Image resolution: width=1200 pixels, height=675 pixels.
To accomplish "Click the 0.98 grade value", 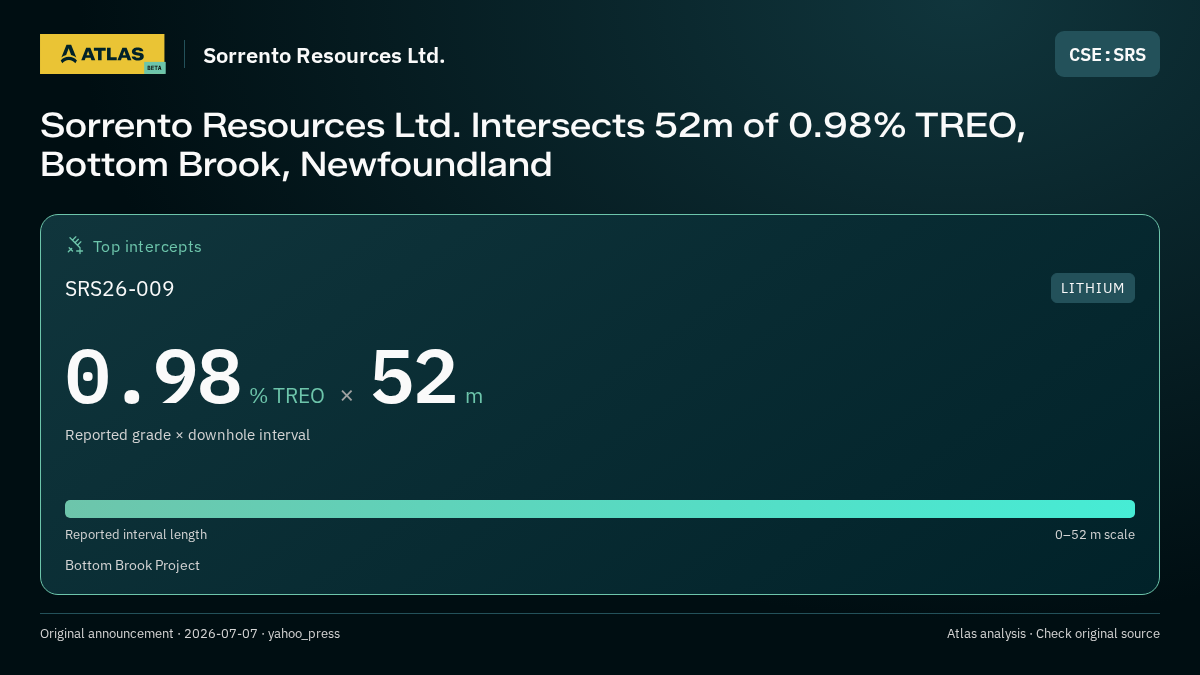I will (153, 377).
